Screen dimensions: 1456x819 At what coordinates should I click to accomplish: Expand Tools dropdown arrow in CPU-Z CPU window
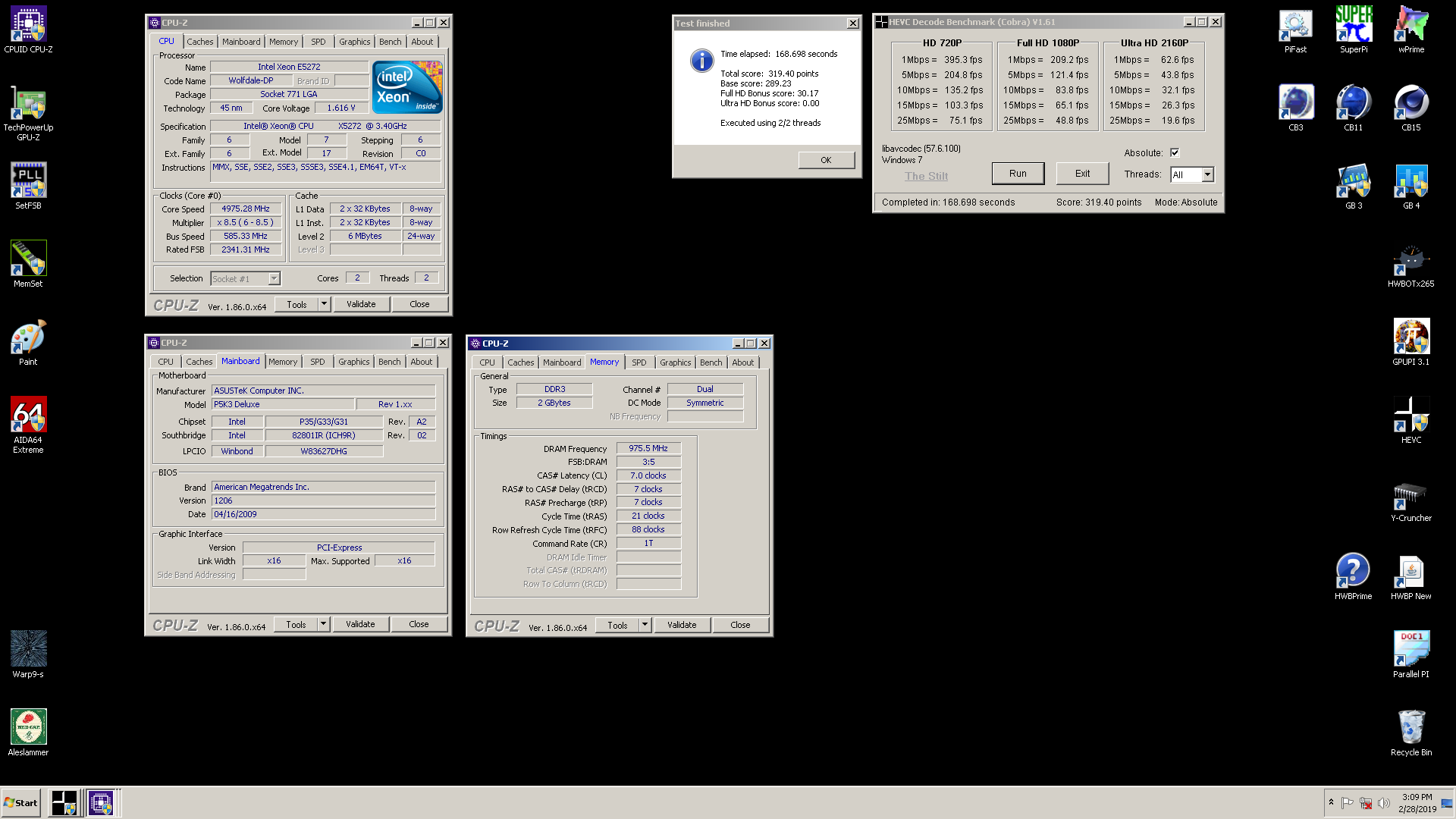[x=324, y=304]
